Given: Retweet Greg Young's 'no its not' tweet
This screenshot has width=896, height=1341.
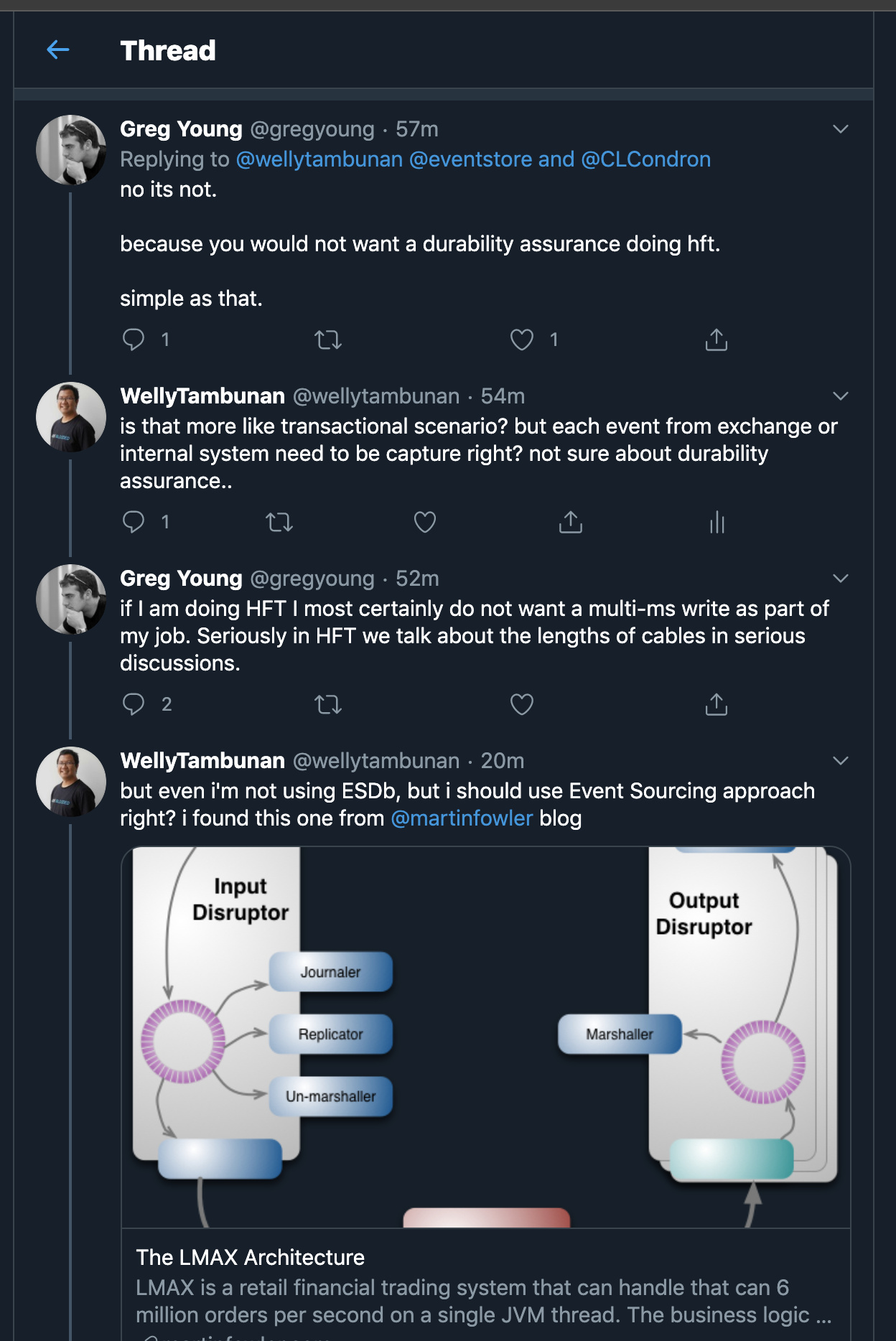Looking at the screenshot, I should click(x=328, y=339).
